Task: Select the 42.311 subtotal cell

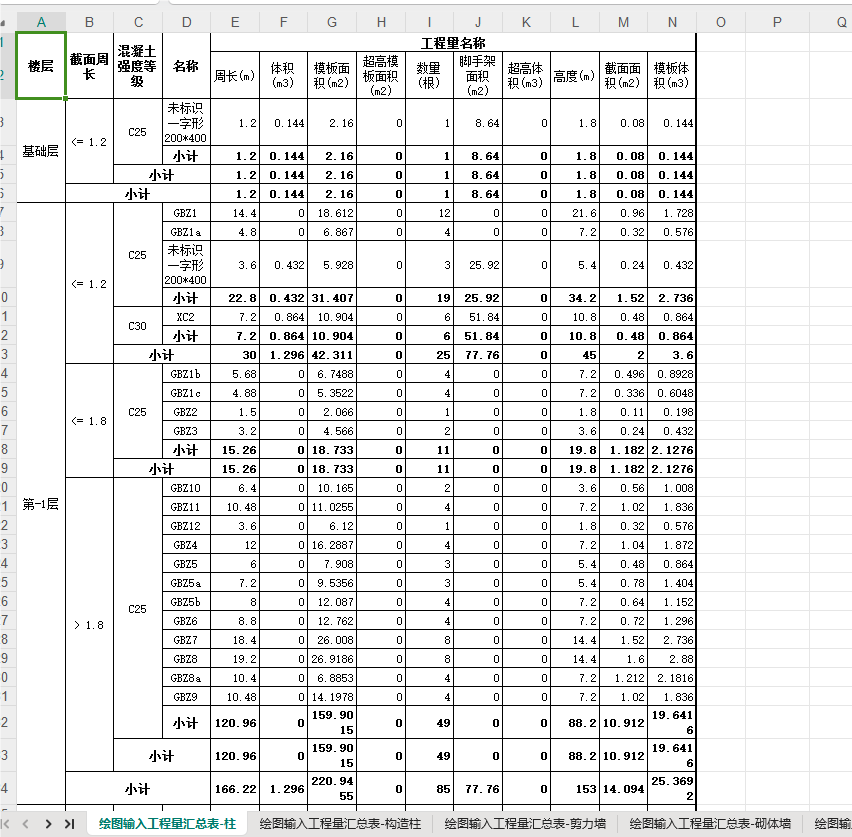Action: point(332,355)
